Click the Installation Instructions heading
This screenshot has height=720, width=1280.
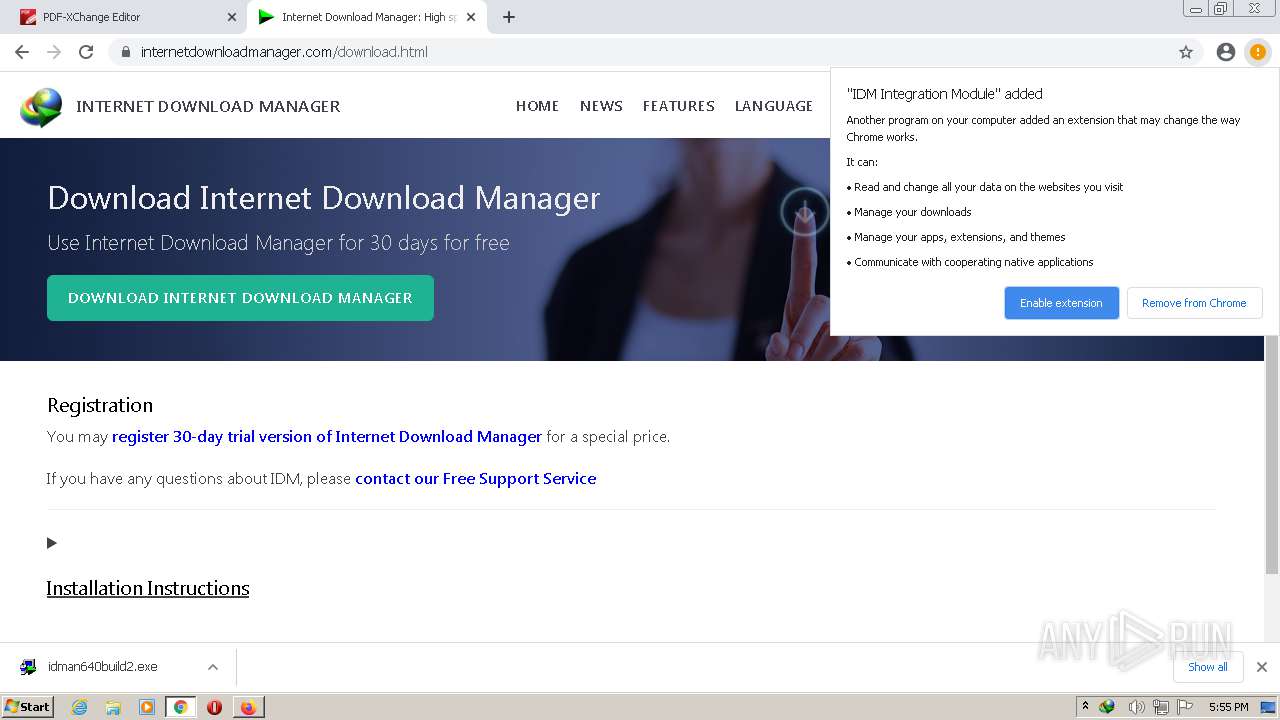tap(148, 588)
